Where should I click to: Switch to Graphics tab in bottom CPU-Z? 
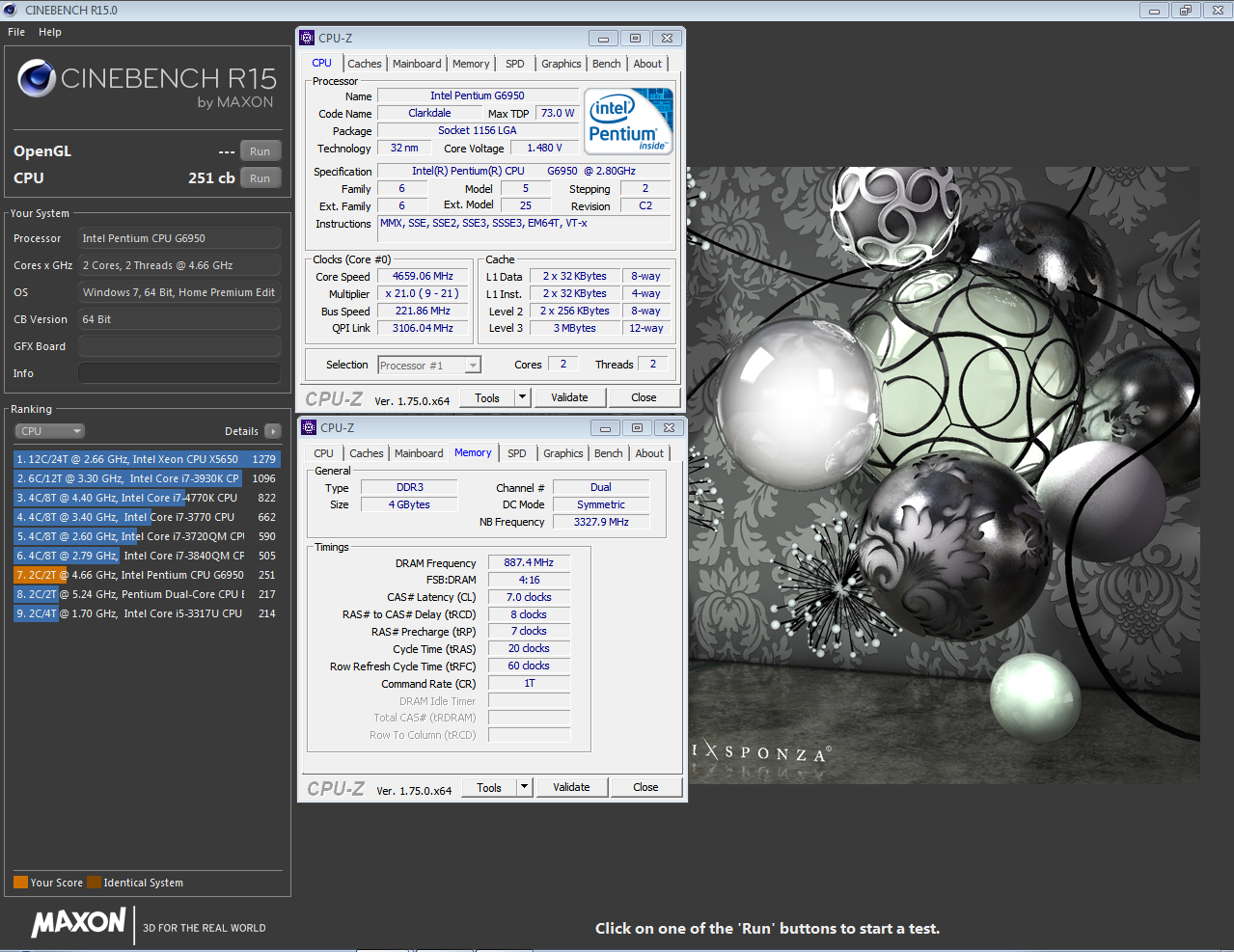(563, 453)
